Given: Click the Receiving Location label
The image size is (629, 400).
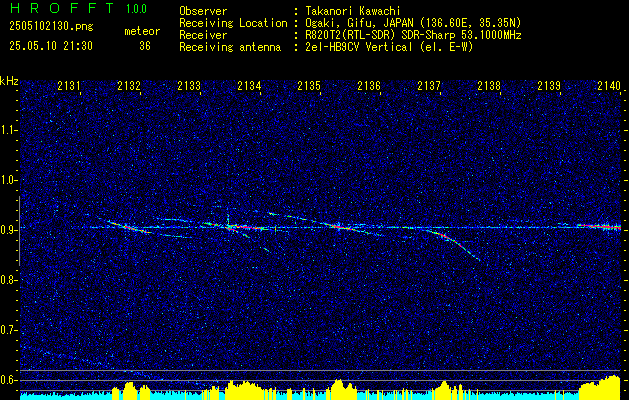Looking at the screenshot, I should (233, 23).
